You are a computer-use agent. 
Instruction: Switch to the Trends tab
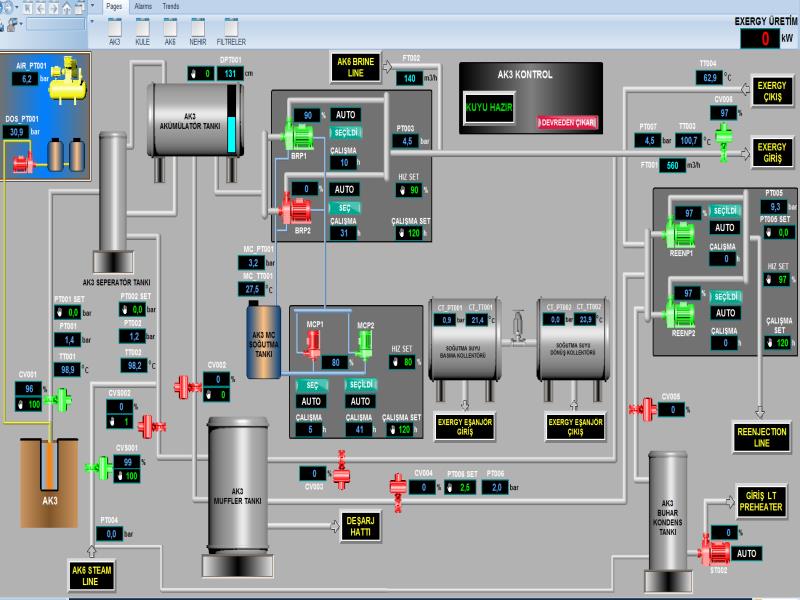tap(171, 7)
